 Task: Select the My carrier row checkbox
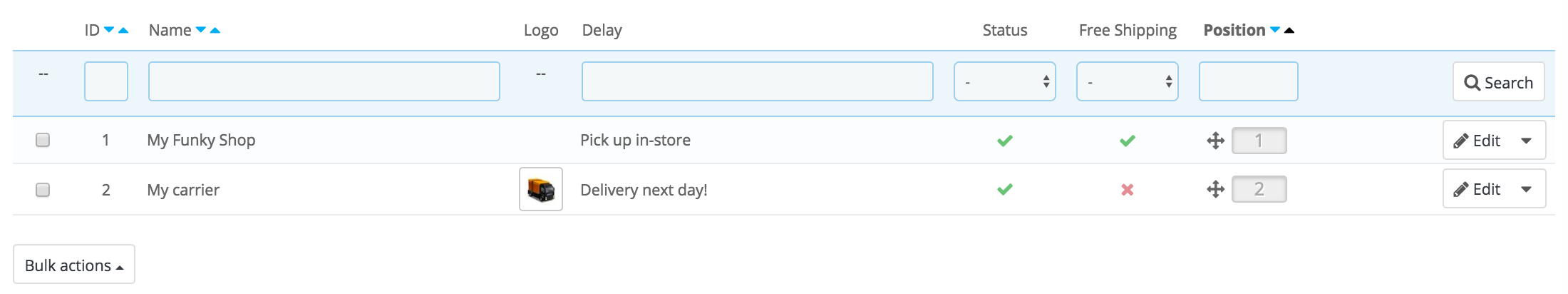[43, 190]
